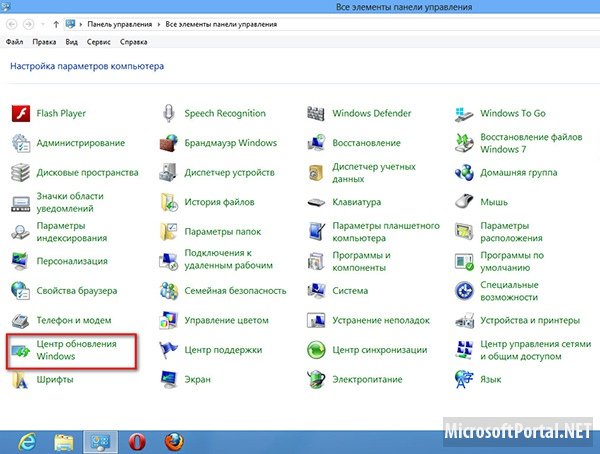Go back with the Back arrow

tap(12, 24)
